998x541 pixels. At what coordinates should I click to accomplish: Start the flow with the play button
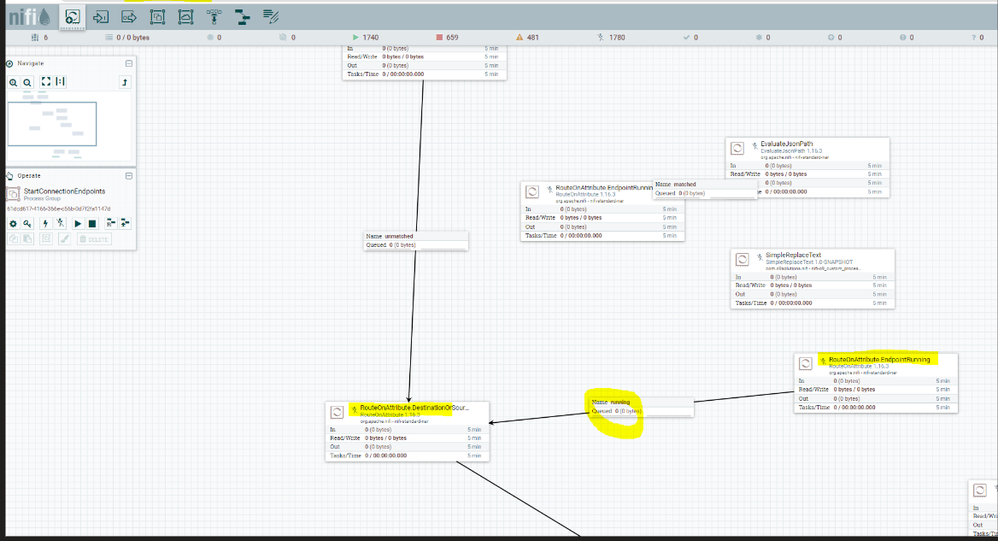click(x=78, y=223)
